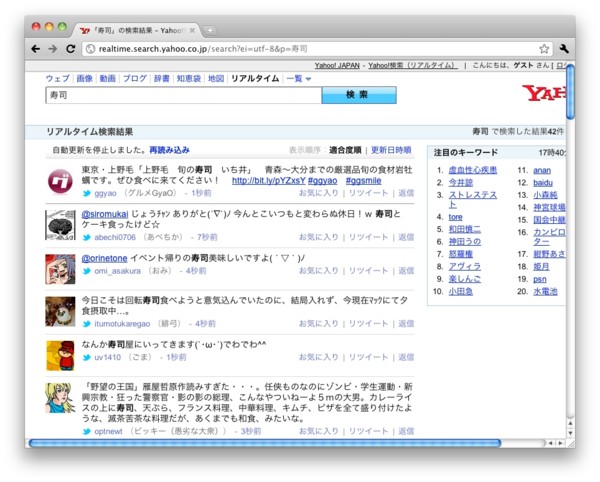Open the itumotukaregao profile avatar
600x482 pixels.
[x=60, y=311]
